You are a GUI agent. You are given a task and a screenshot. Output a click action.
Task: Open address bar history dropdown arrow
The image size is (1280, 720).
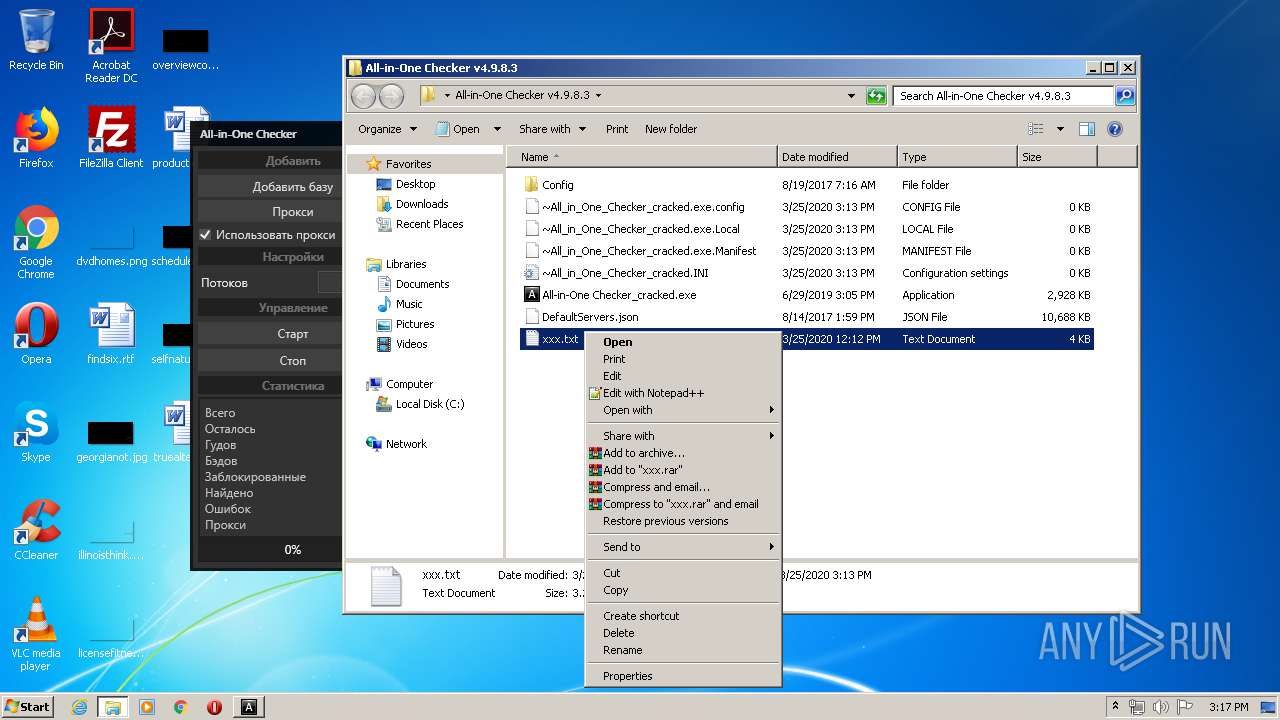pos(851,96)
